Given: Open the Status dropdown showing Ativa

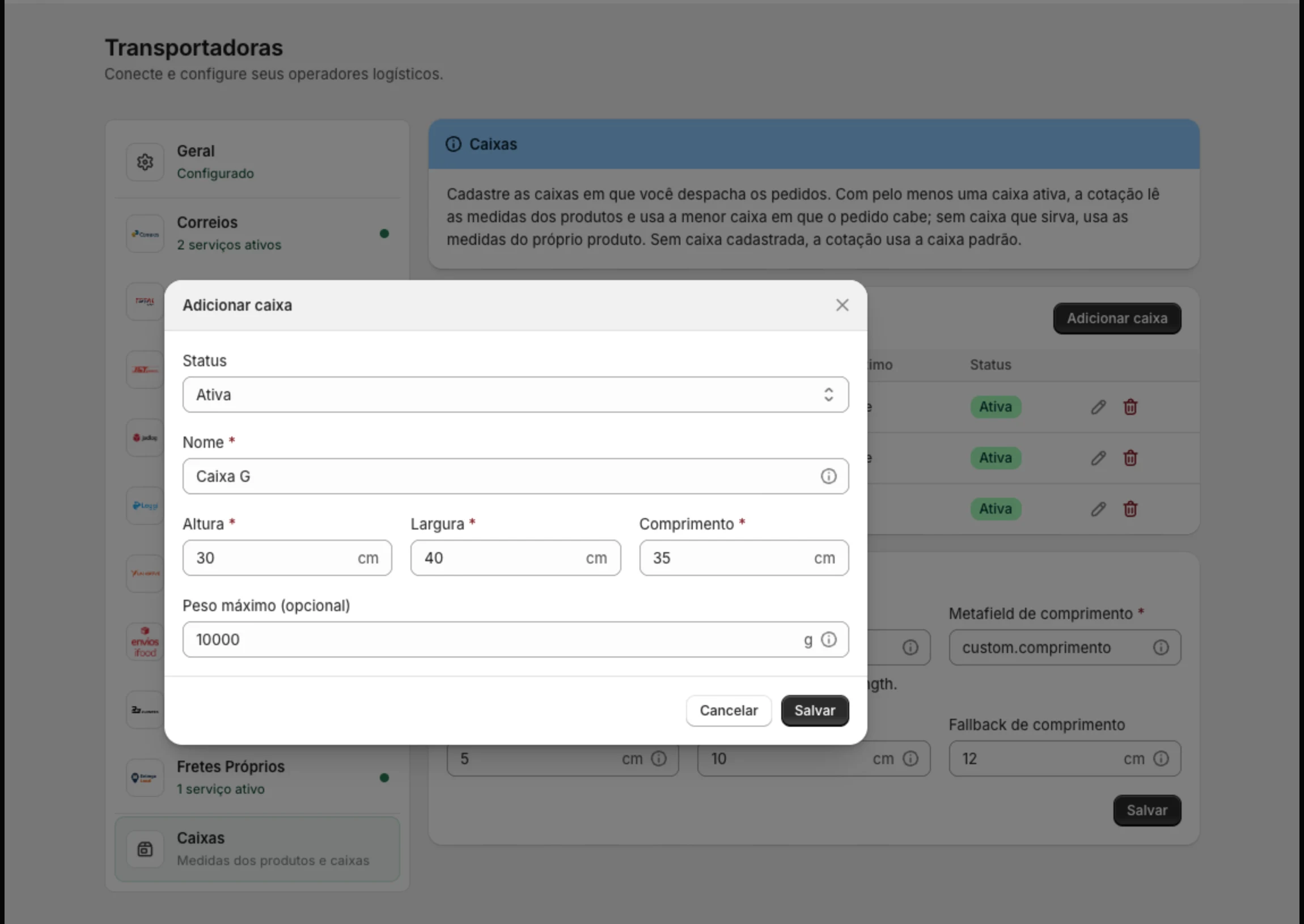Looking at the screenshot, I should pos(515,395).
